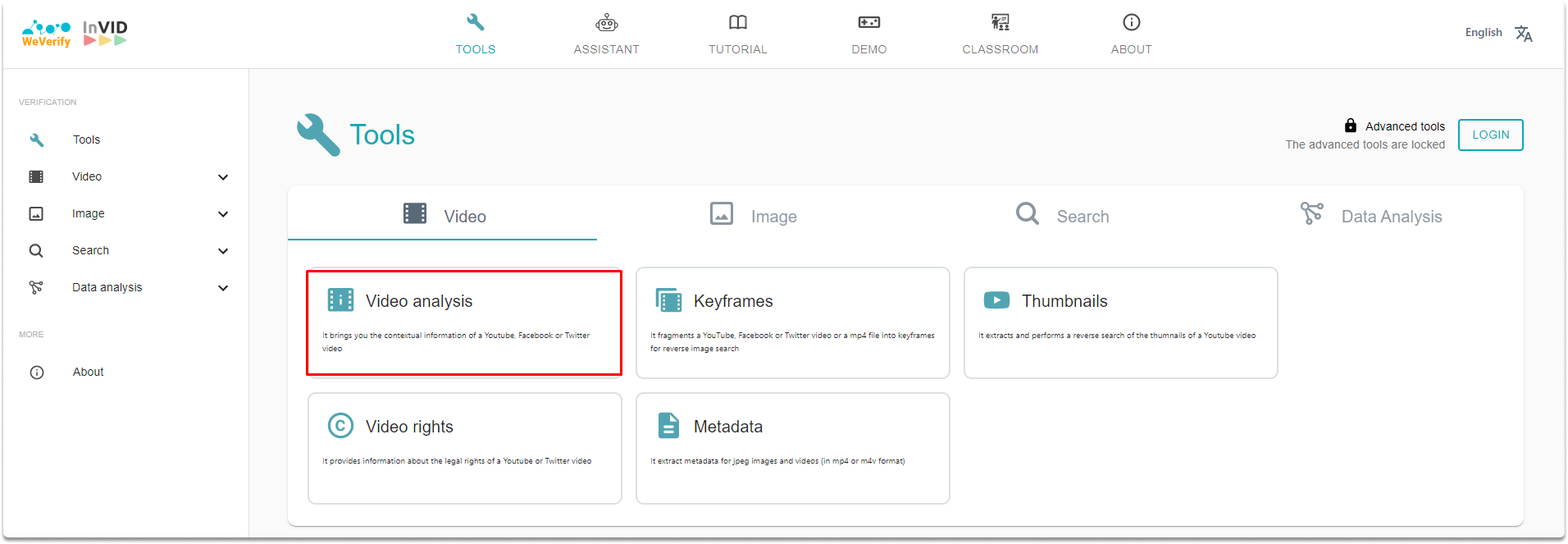
Task: Click the Keyframes card icon
Action: pyautogui.click(x=668, y=300)
